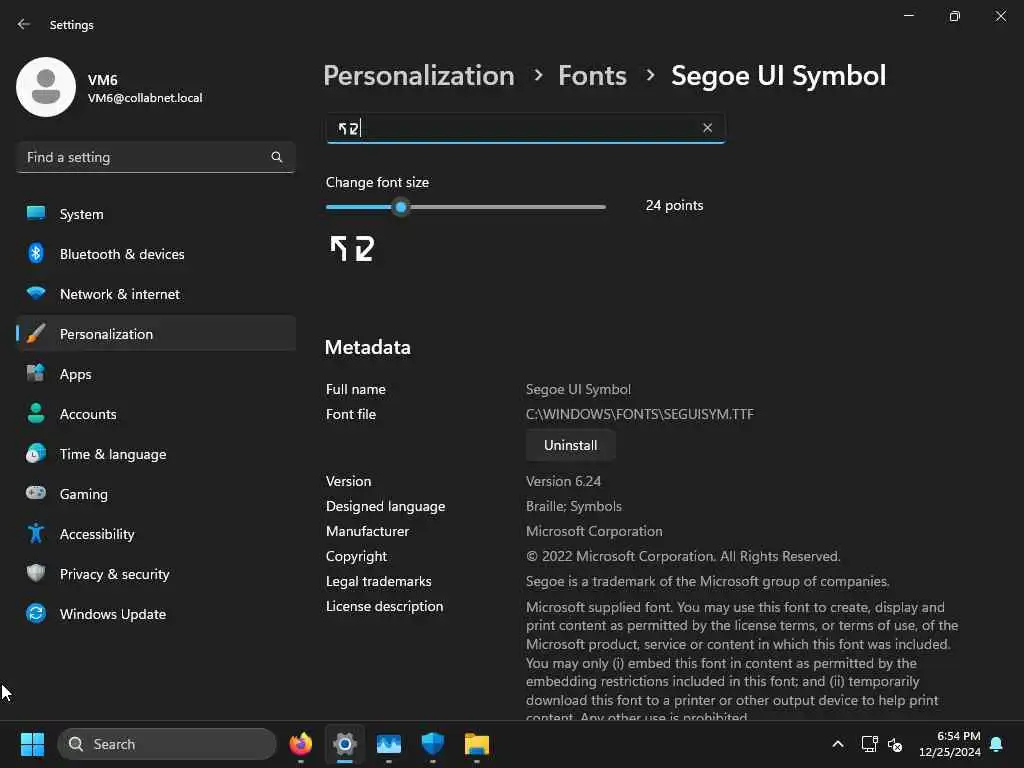The width and height of the screenshot is (1024, 768).
Task: Click the 'Microsoft Corporation' manufacturer value
Action: click(x=594, y=531)
